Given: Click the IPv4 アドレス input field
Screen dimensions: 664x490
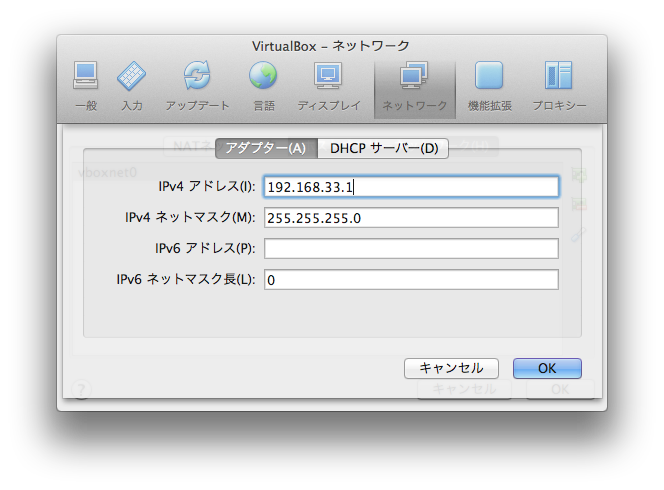Looking at the screenshot, I should click(x=411, y=187).
